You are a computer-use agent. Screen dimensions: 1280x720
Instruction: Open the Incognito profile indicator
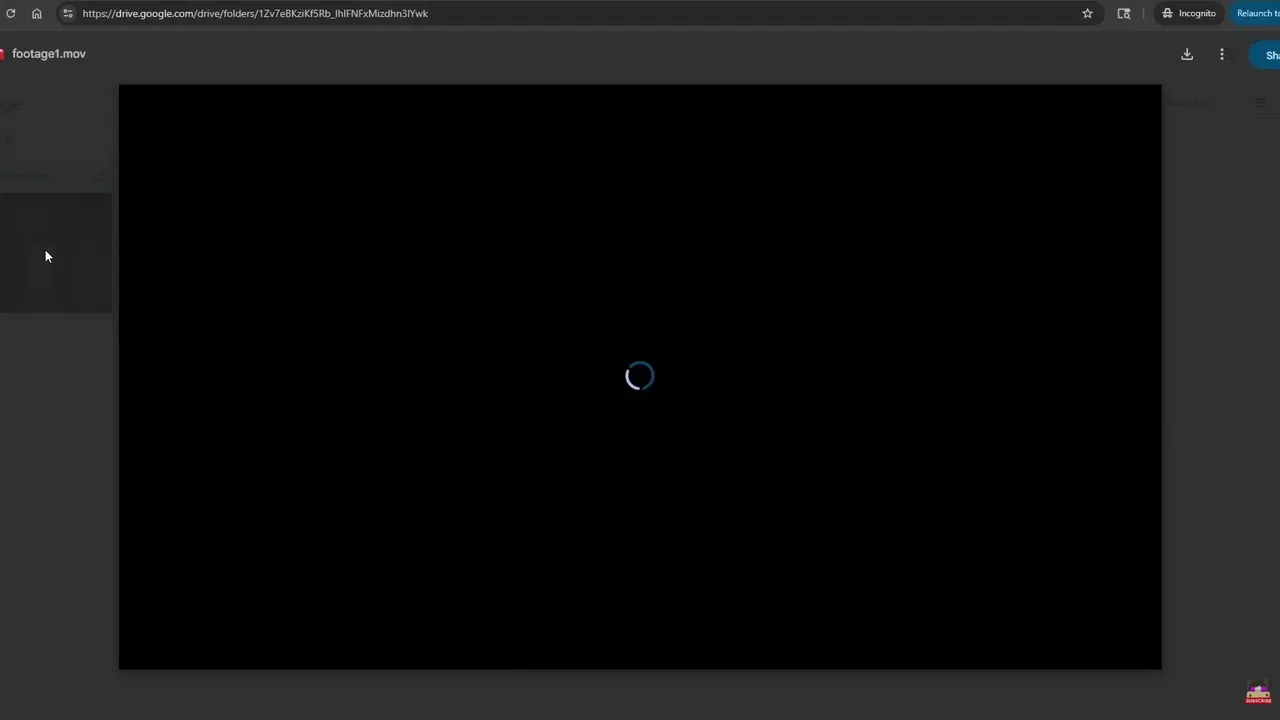click(x=1189, y=13)
